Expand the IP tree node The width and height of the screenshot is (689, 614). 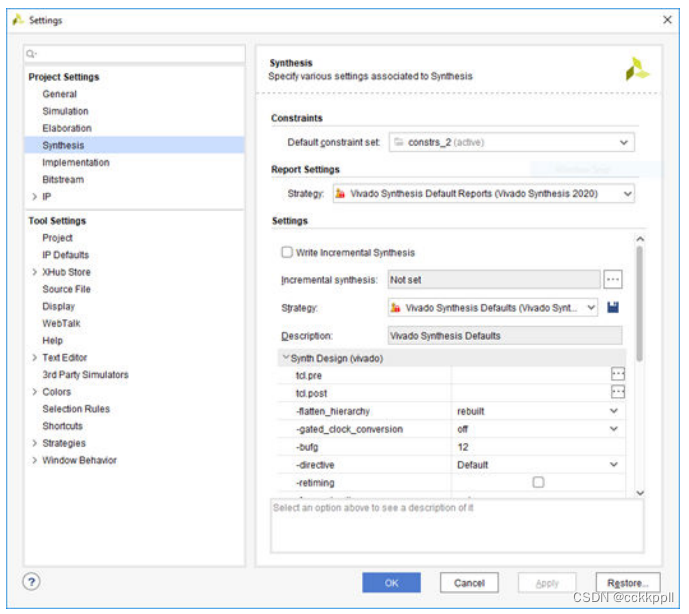coord(34,196)
